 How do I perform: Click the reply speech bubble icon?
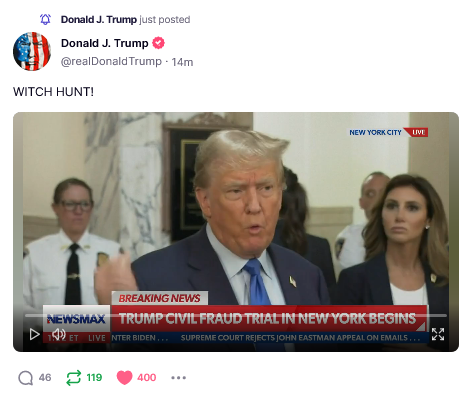(26, 378)
